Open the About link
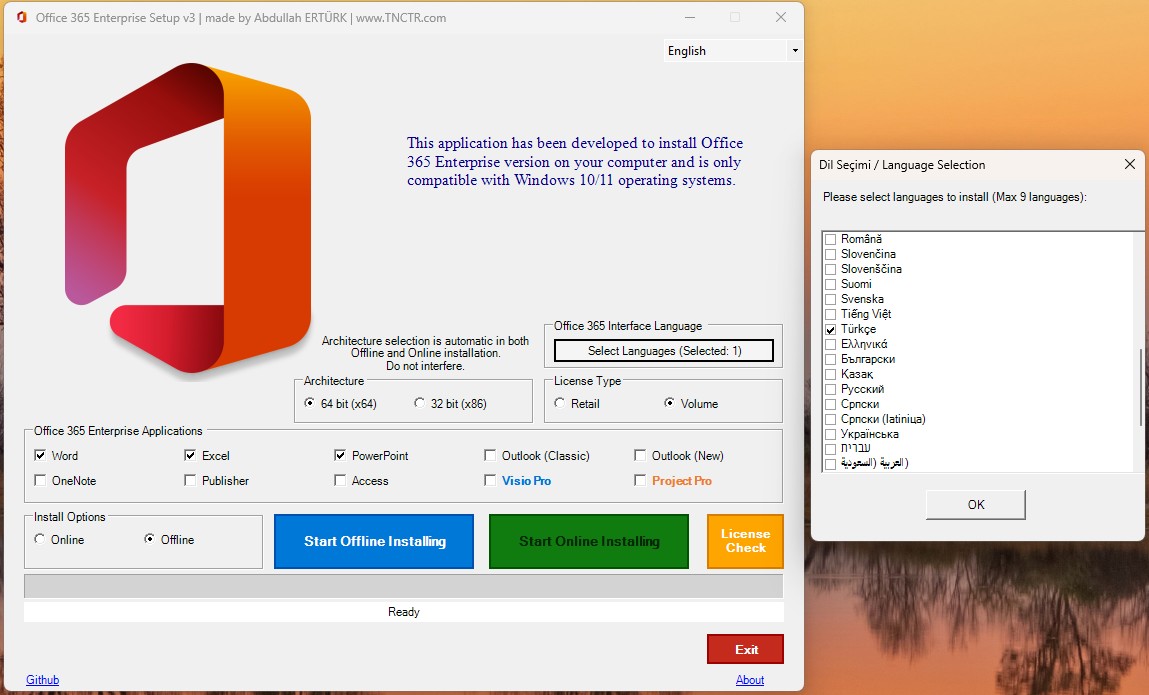1149x695 pixels. (750, 680)
